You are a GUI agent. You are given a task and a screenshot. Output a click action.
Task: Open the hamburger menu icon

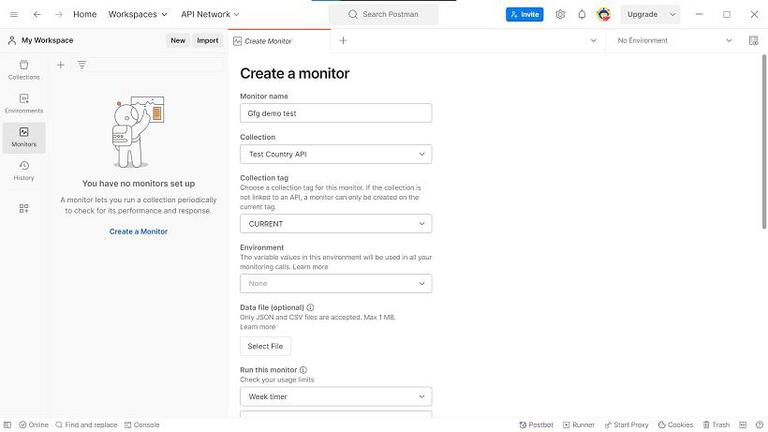coord(14,15)
